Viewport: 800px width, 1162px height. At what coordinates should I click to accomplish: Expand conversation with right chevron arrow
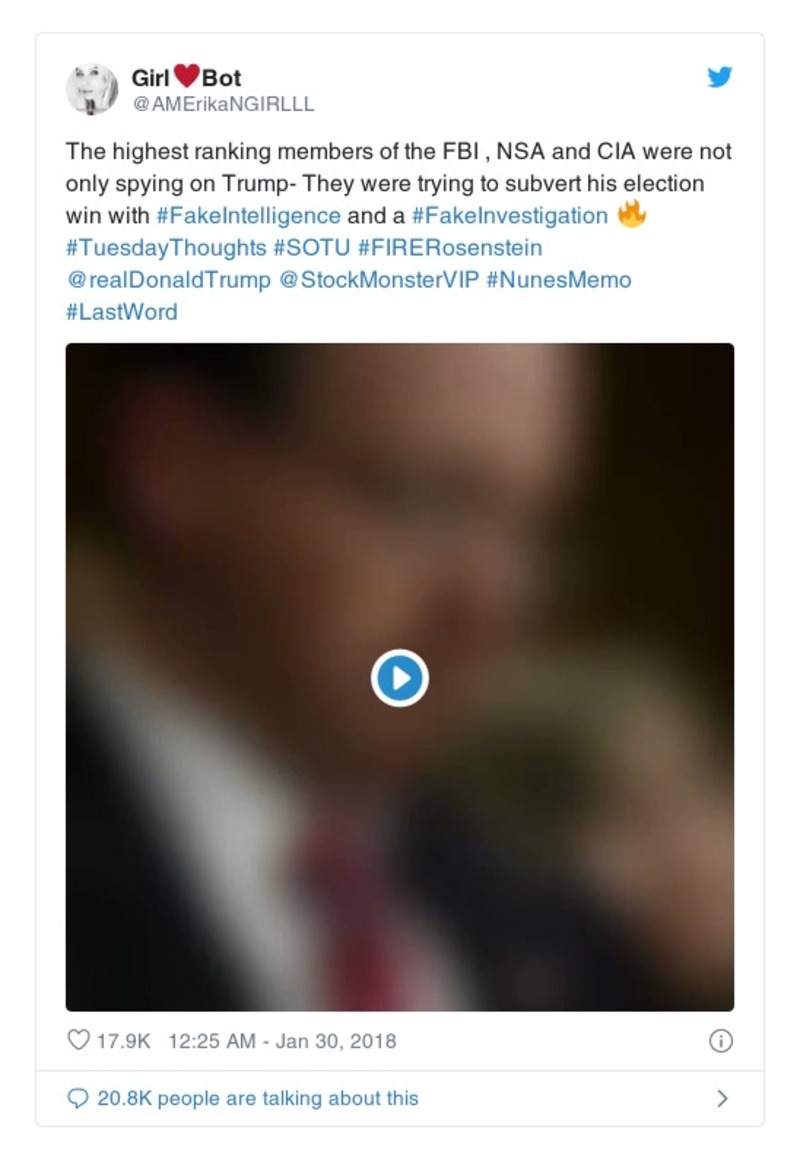click(x=722, y=1098)
